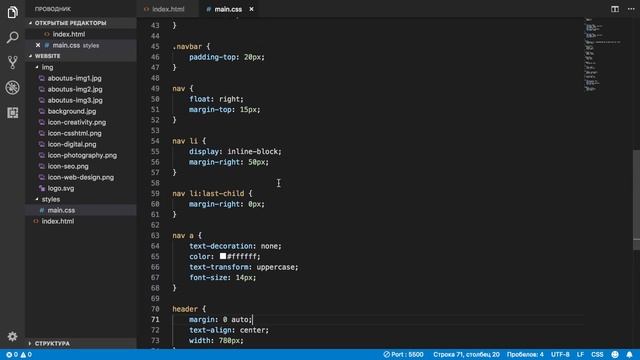Click line number 71 in the gutter
This screenshot has height=360, width=640.
[155, 320]
